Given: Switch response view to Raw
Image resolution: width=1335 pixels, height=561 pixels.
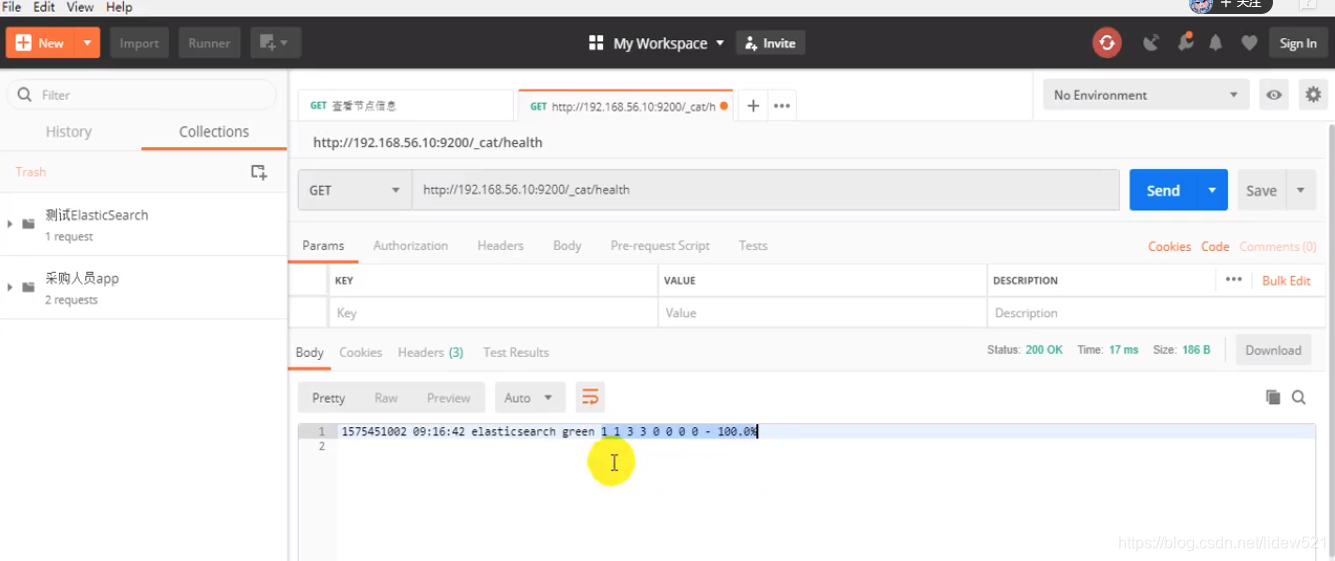Looking at the screenshot, I should [386, 397].
